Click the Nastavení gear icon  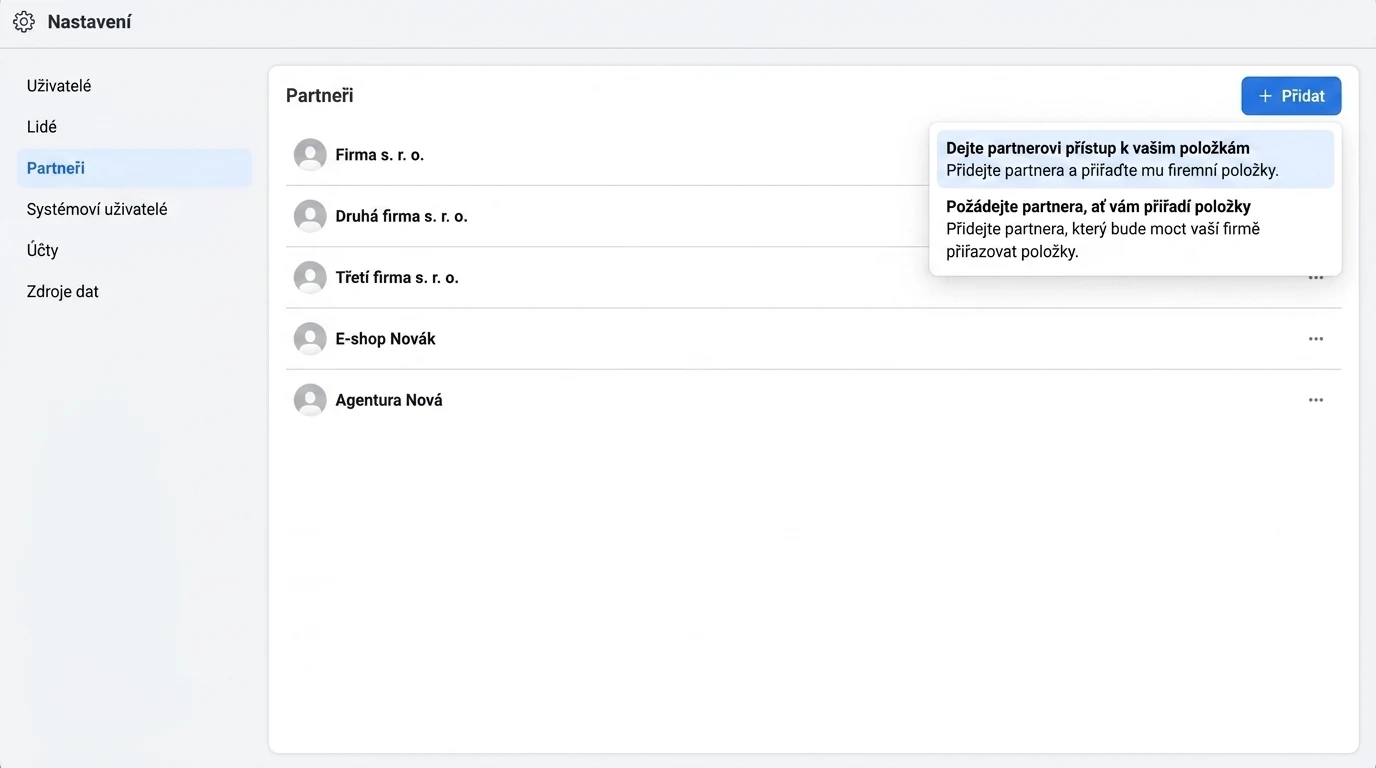(x=24, y=22)
